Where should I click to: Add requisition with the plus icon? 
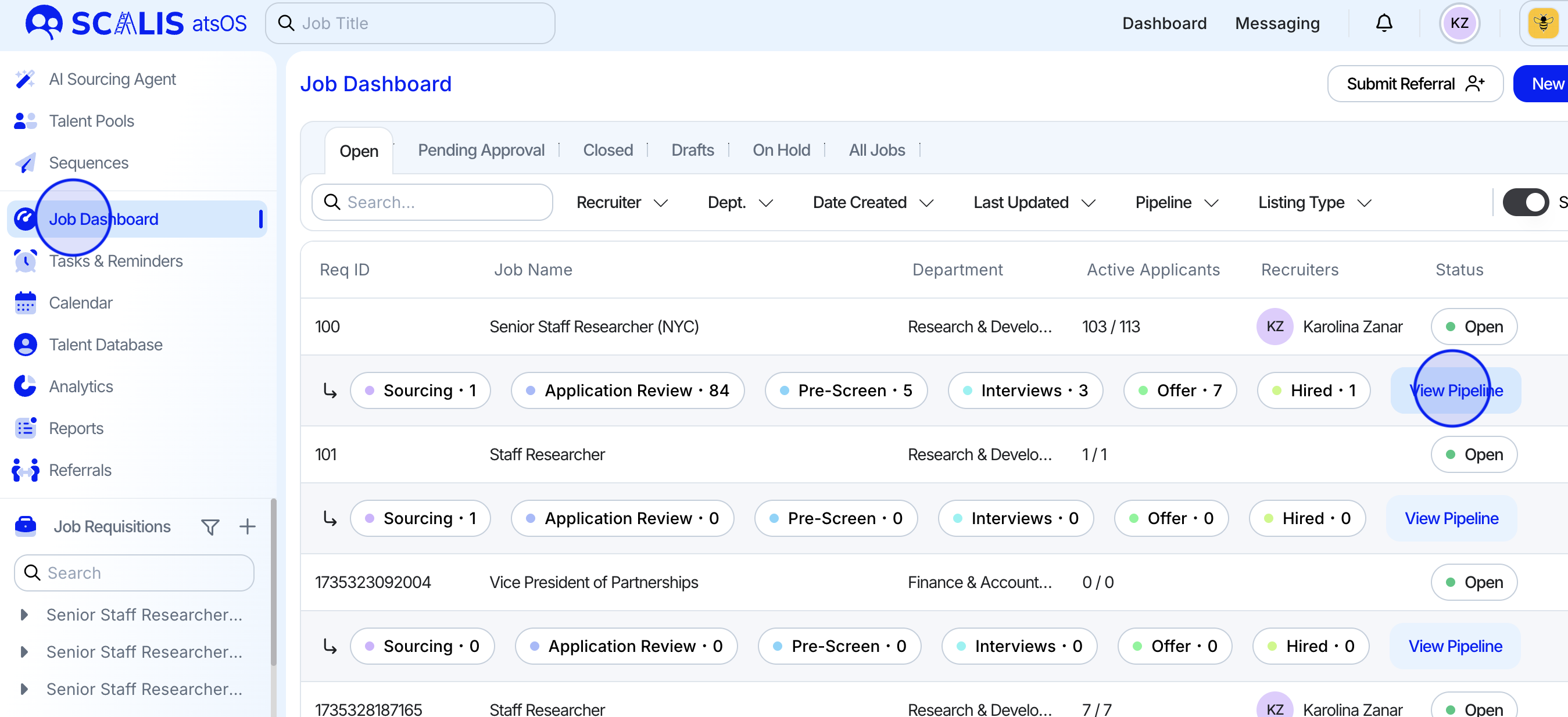pos(247,526)
